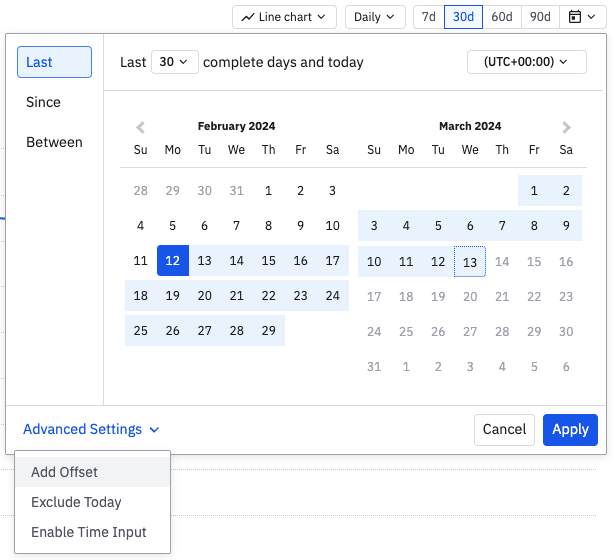This screenshot has height=560, width=614.
Task: Select the 90d range
Action: coord(540,17)
